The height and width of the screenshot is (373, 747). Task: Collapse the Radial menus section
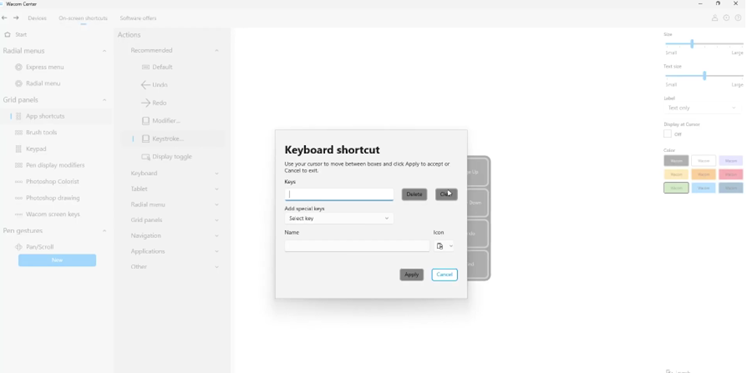tap(104, 51)
